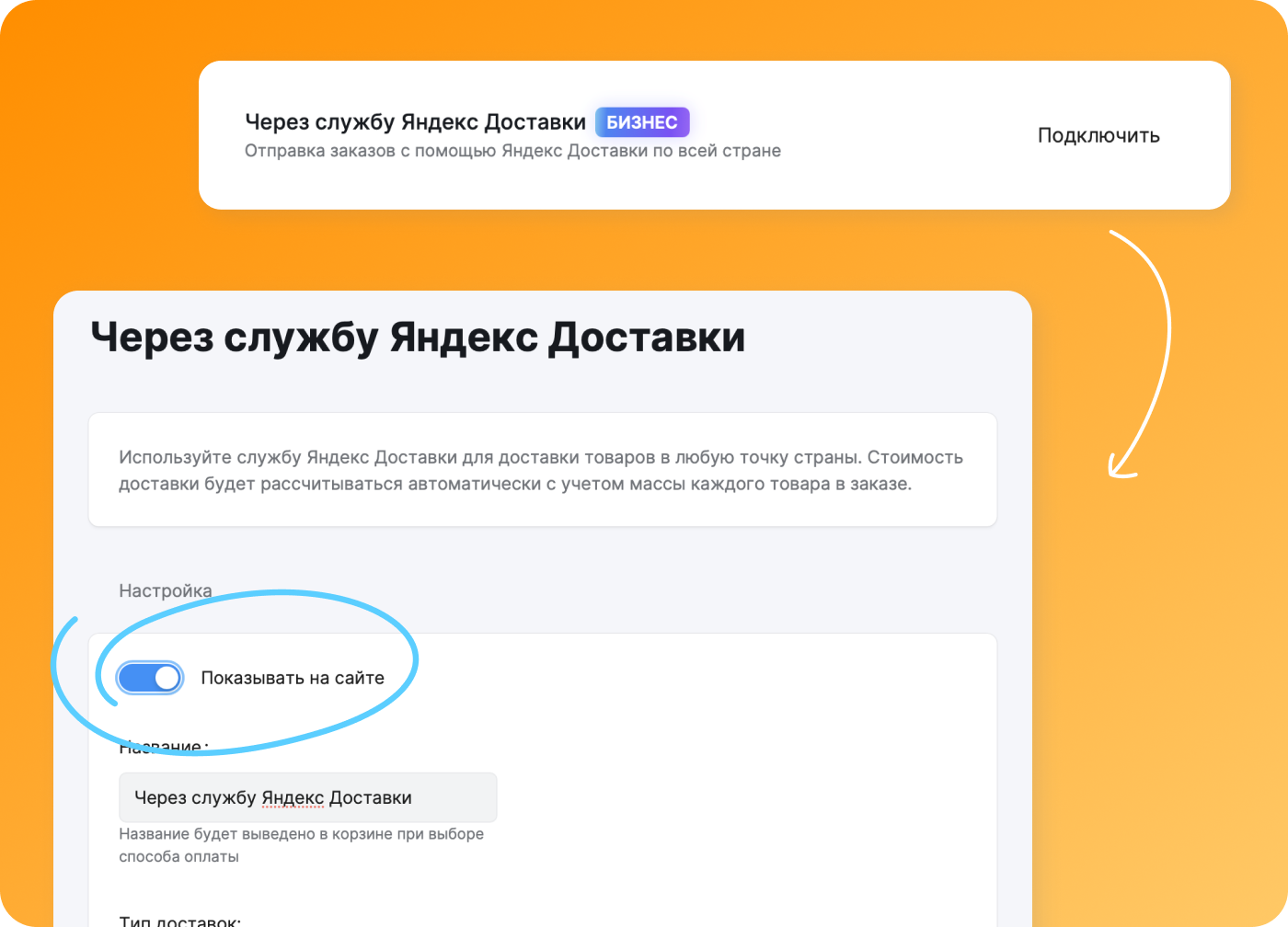Click the Отправка заказов description under the title
The height and width of the screenshot is (927, 1288).
click(512, 151)
